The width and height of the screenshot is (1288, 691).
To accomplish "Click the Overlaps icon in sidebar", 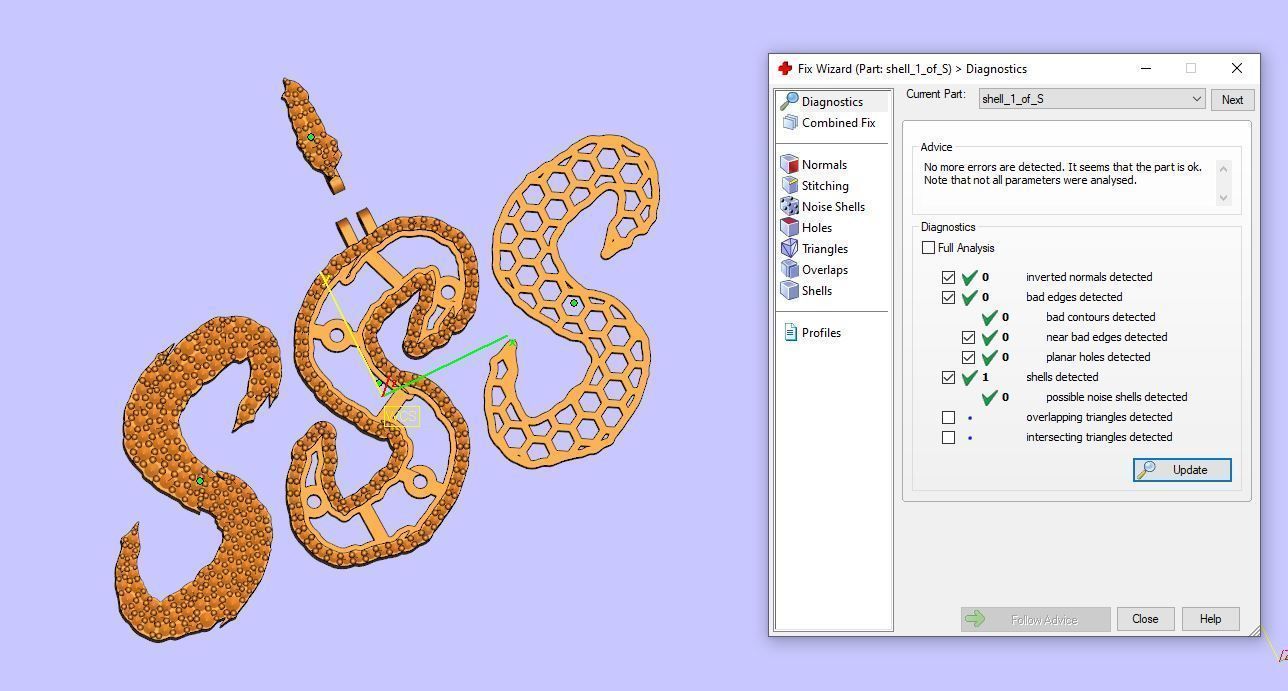I will (x=789, y=269).
